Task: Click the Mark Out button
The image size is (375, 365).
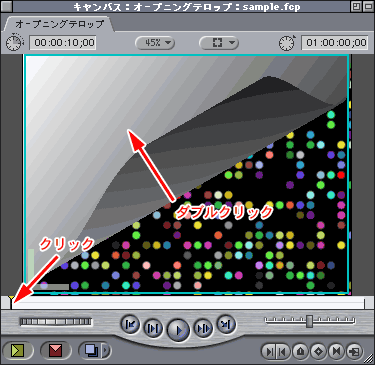Action: click(283, 351)
